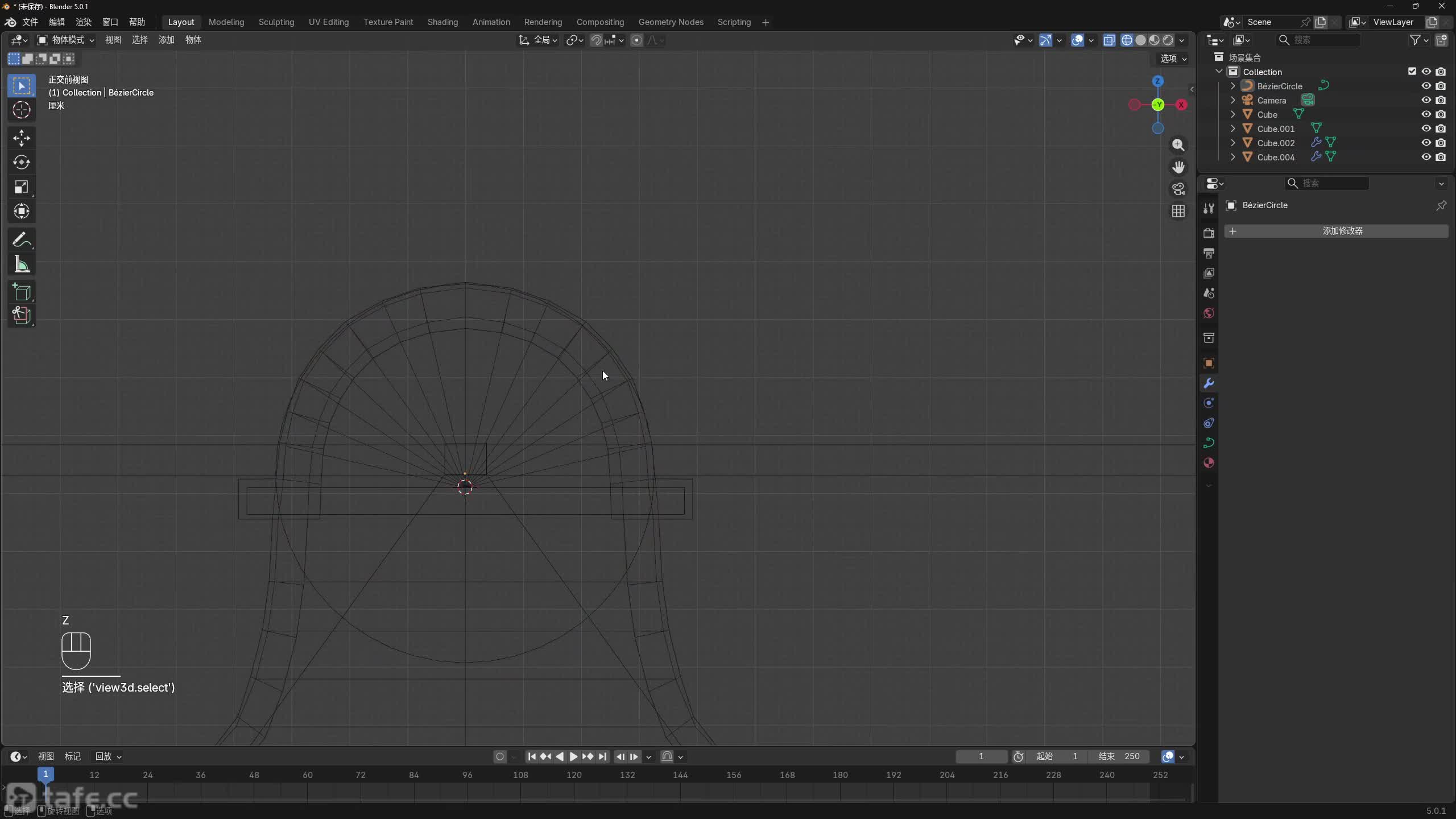Open the 回放 playback dropdown
This screenshot has width=1456, height=819.
click(108, 756)
